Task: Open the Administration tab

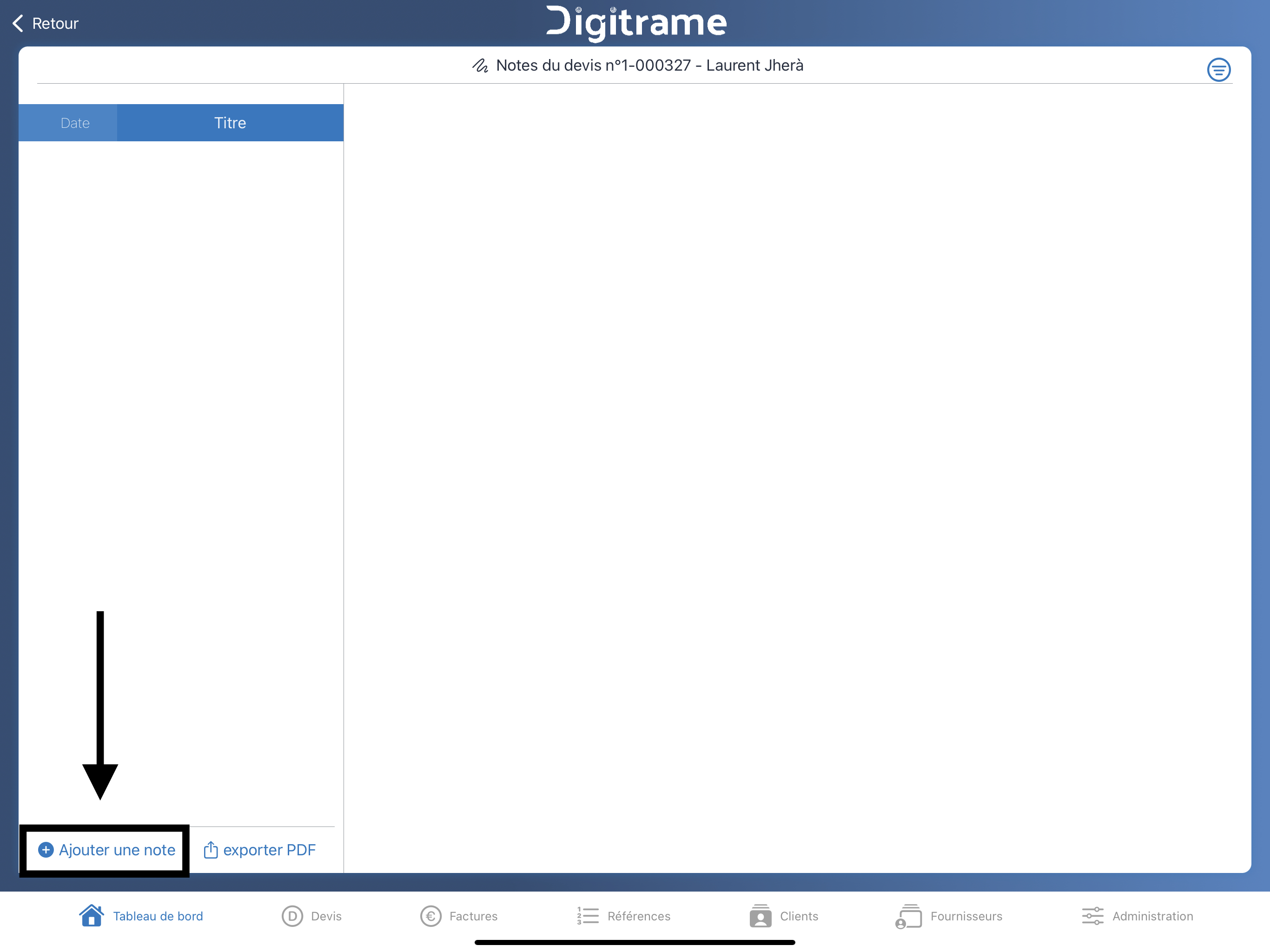Action: (1138, 916)
